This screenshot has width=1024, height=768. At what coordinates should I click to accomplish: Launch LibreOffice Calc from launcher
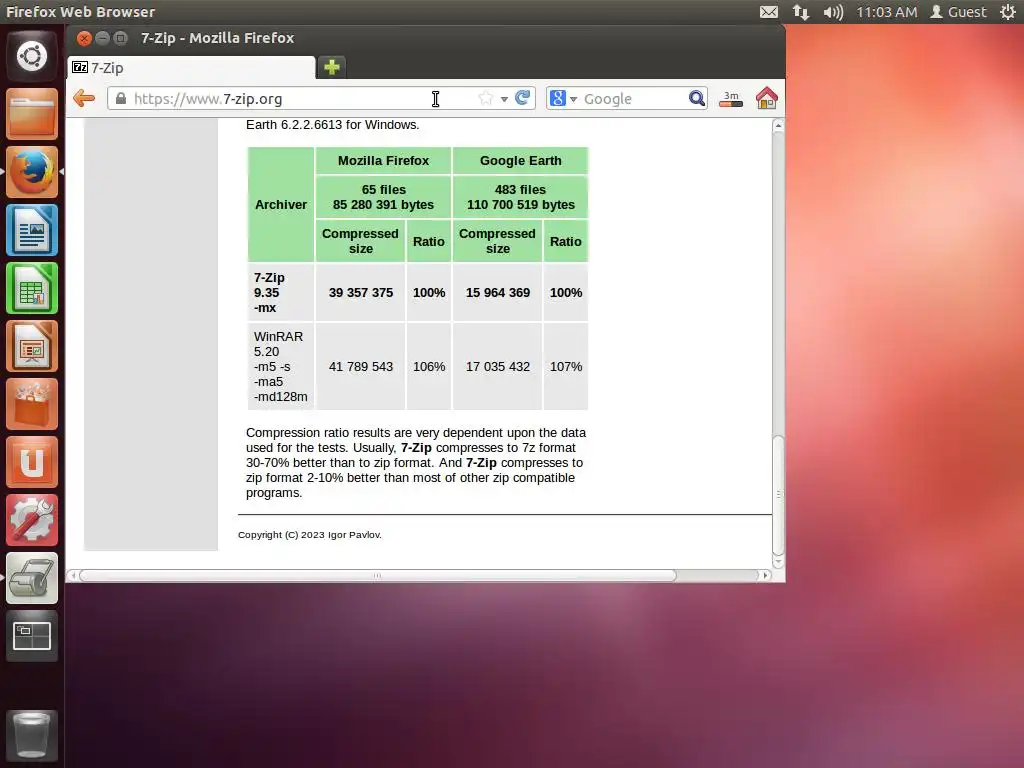(x=32, y=288)
